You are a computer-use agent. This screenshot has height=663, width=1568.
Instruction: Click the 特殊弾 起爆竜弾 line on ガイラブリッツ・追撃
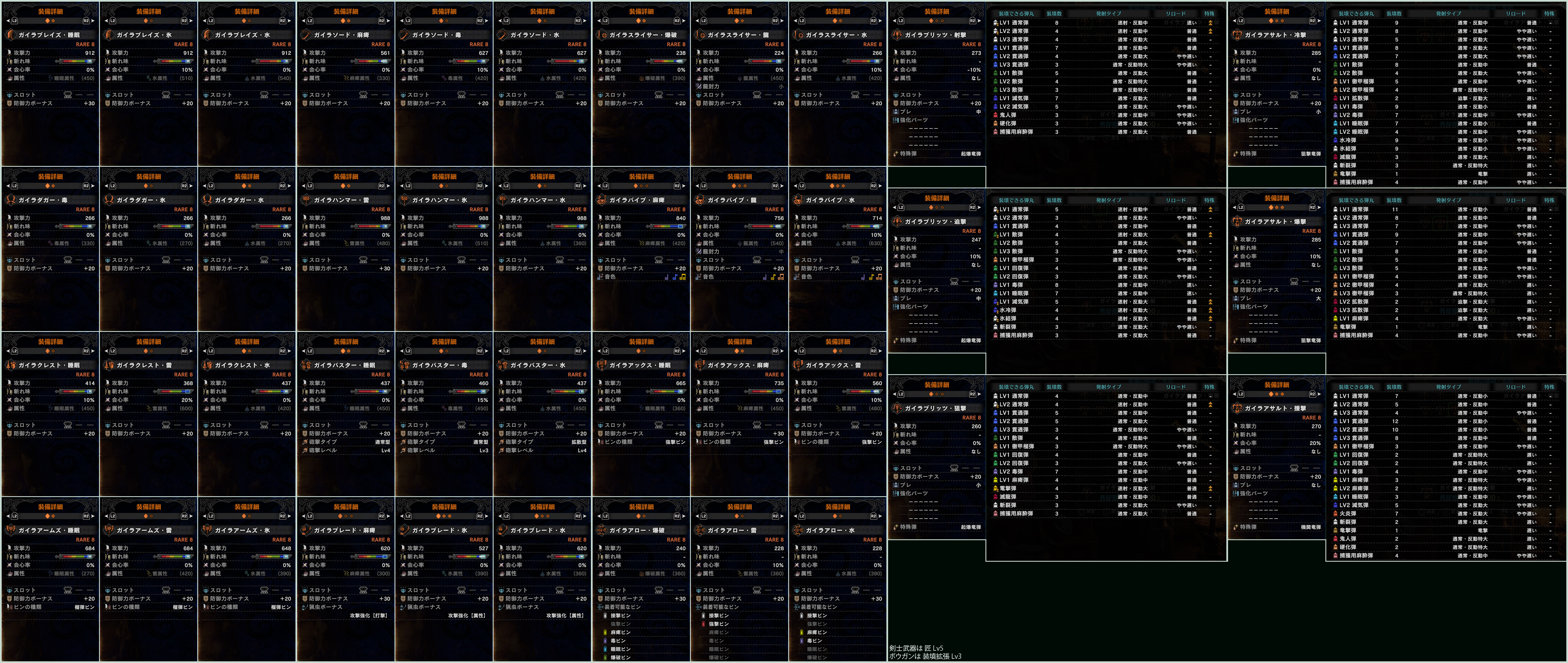click(937, 341)
